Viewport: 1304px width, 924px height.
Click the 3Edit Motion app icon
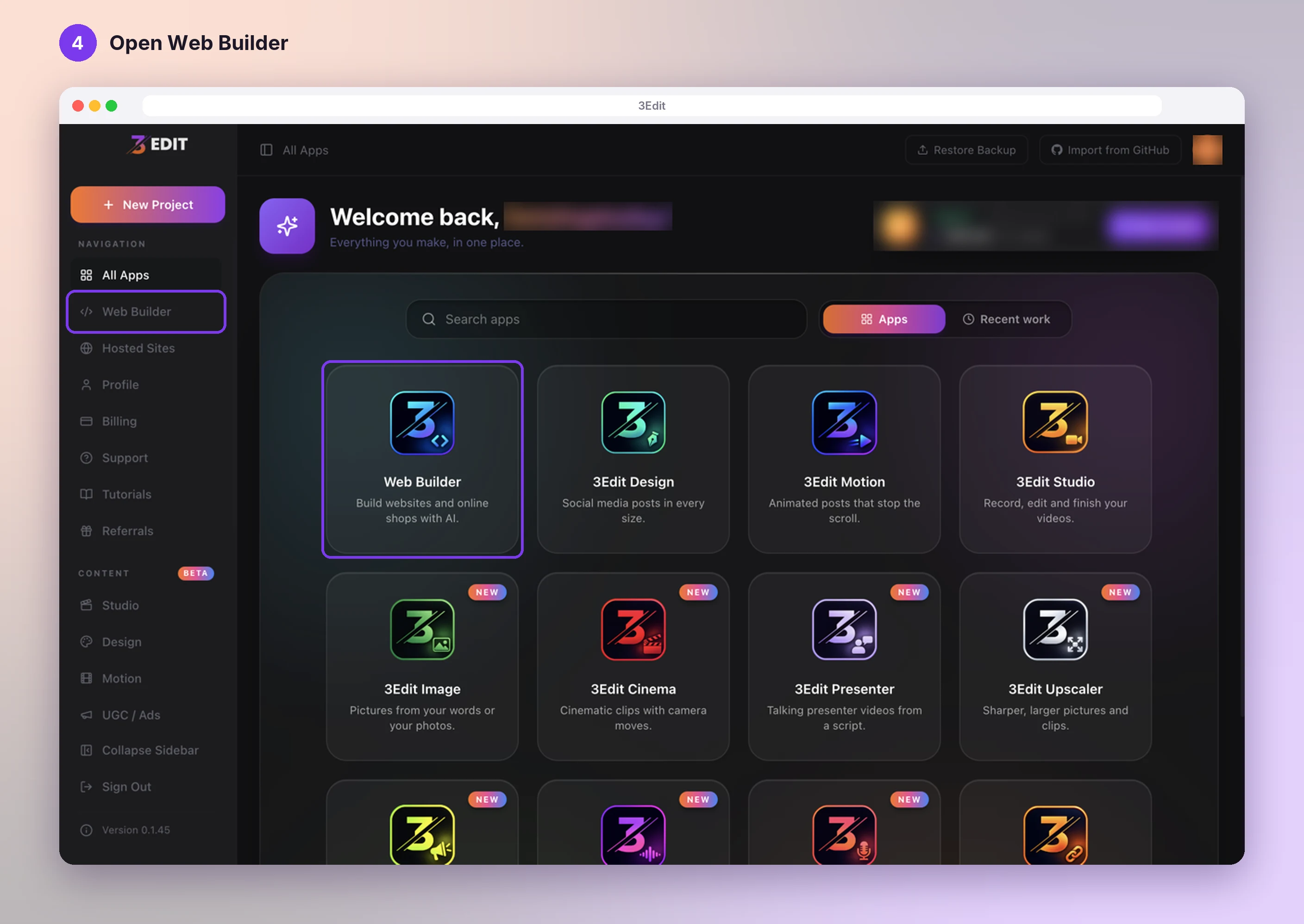pos(844,422)
